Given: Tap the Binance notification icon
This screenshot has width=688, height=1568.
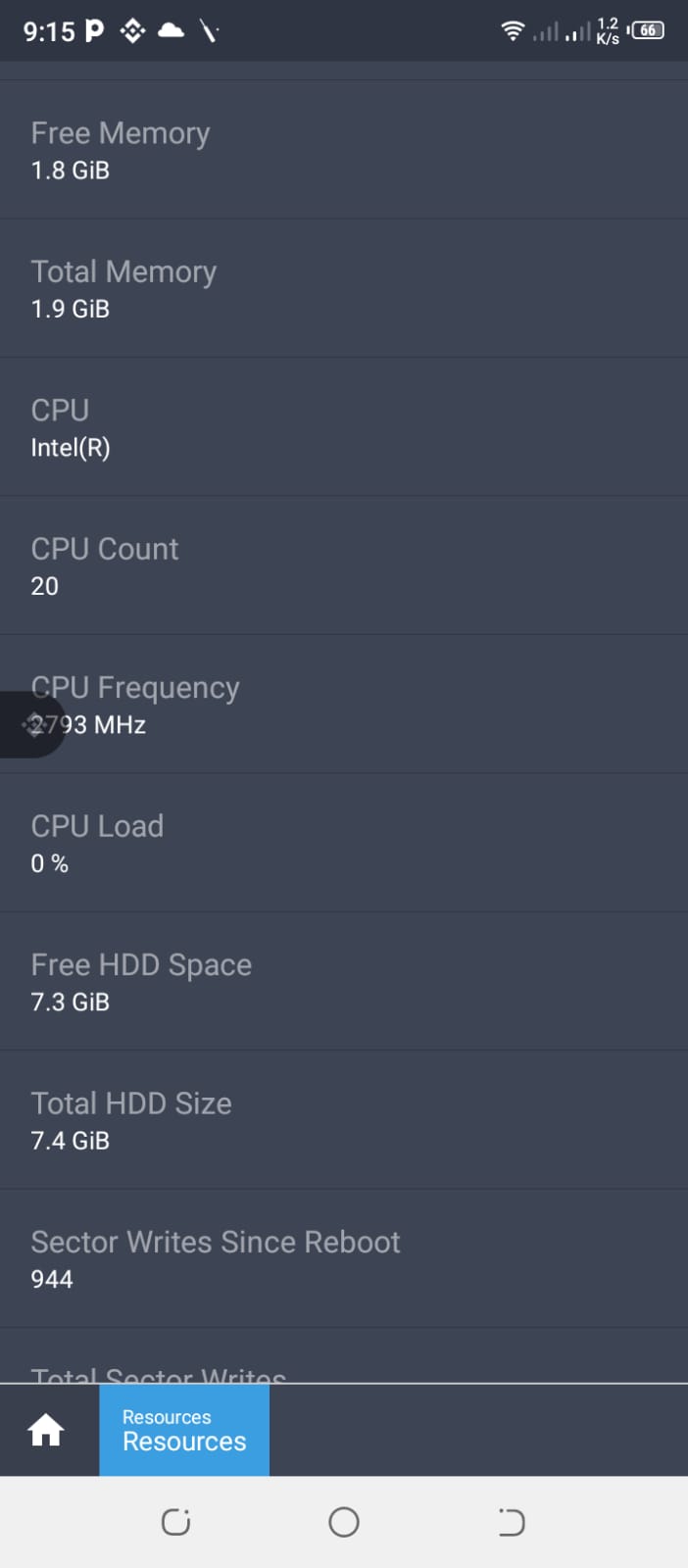Looking at the screenshot, I should coord(132,31).
